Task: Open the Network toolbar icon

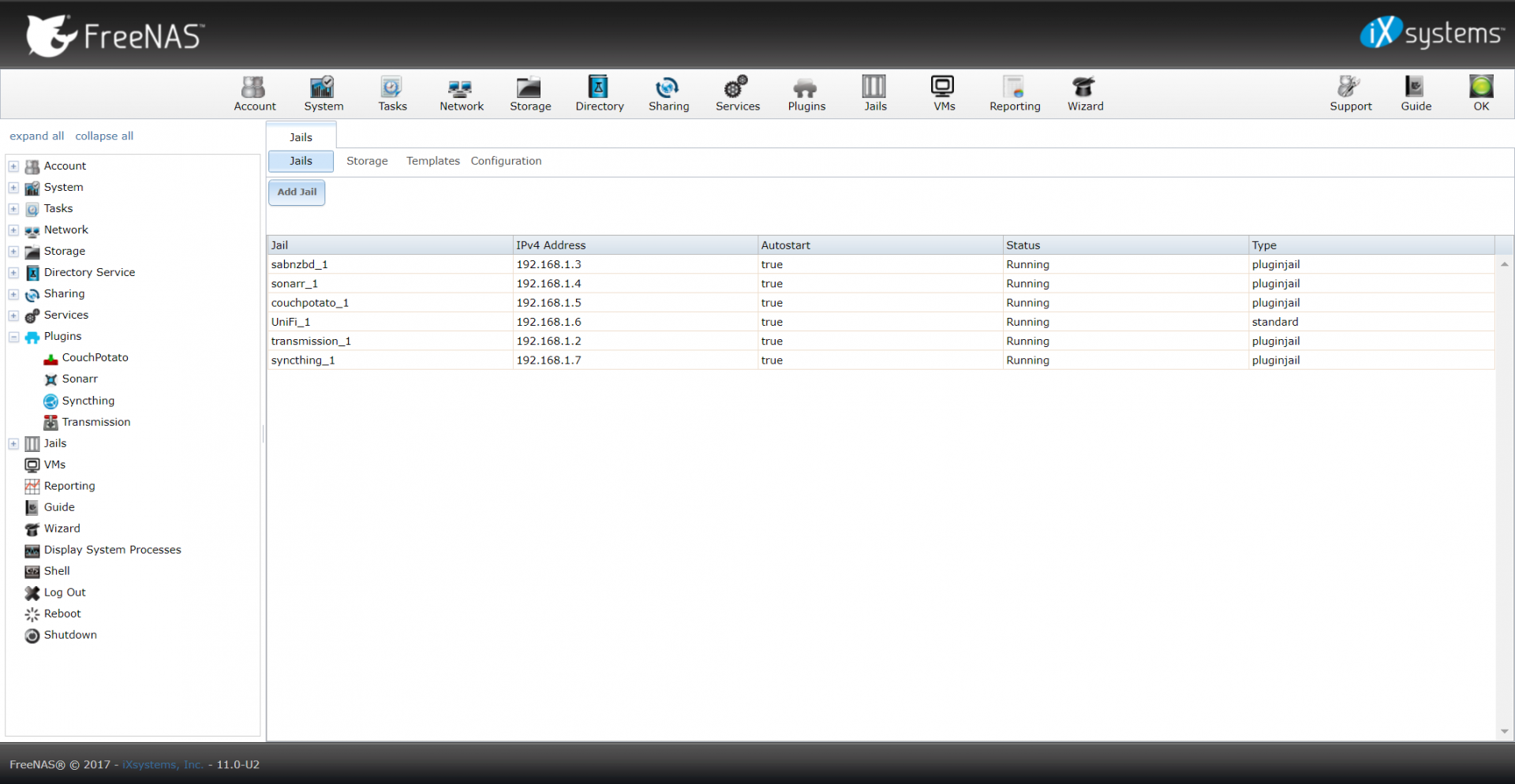Action: click(x=462, y=94)
